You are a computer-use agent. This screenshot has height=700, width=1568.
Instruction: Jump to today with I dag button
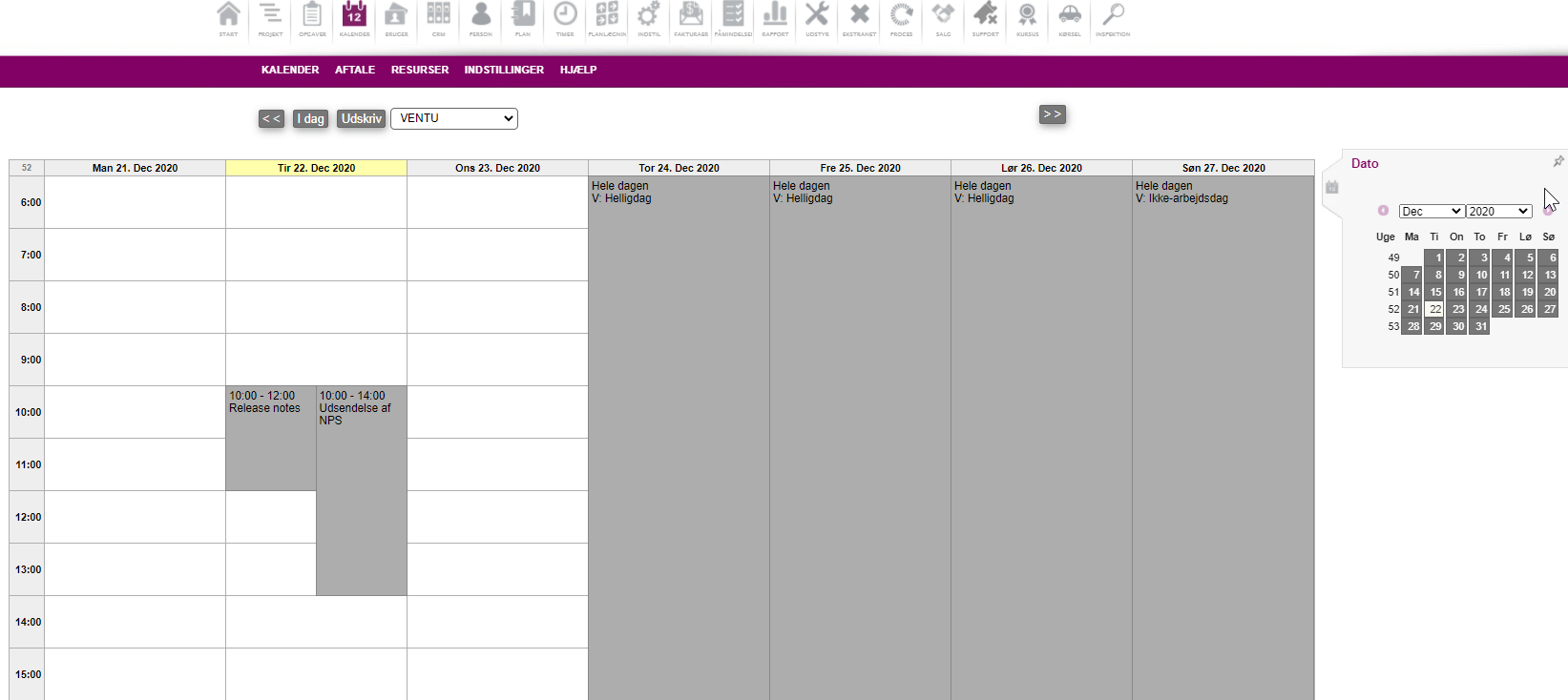(310, 119)
